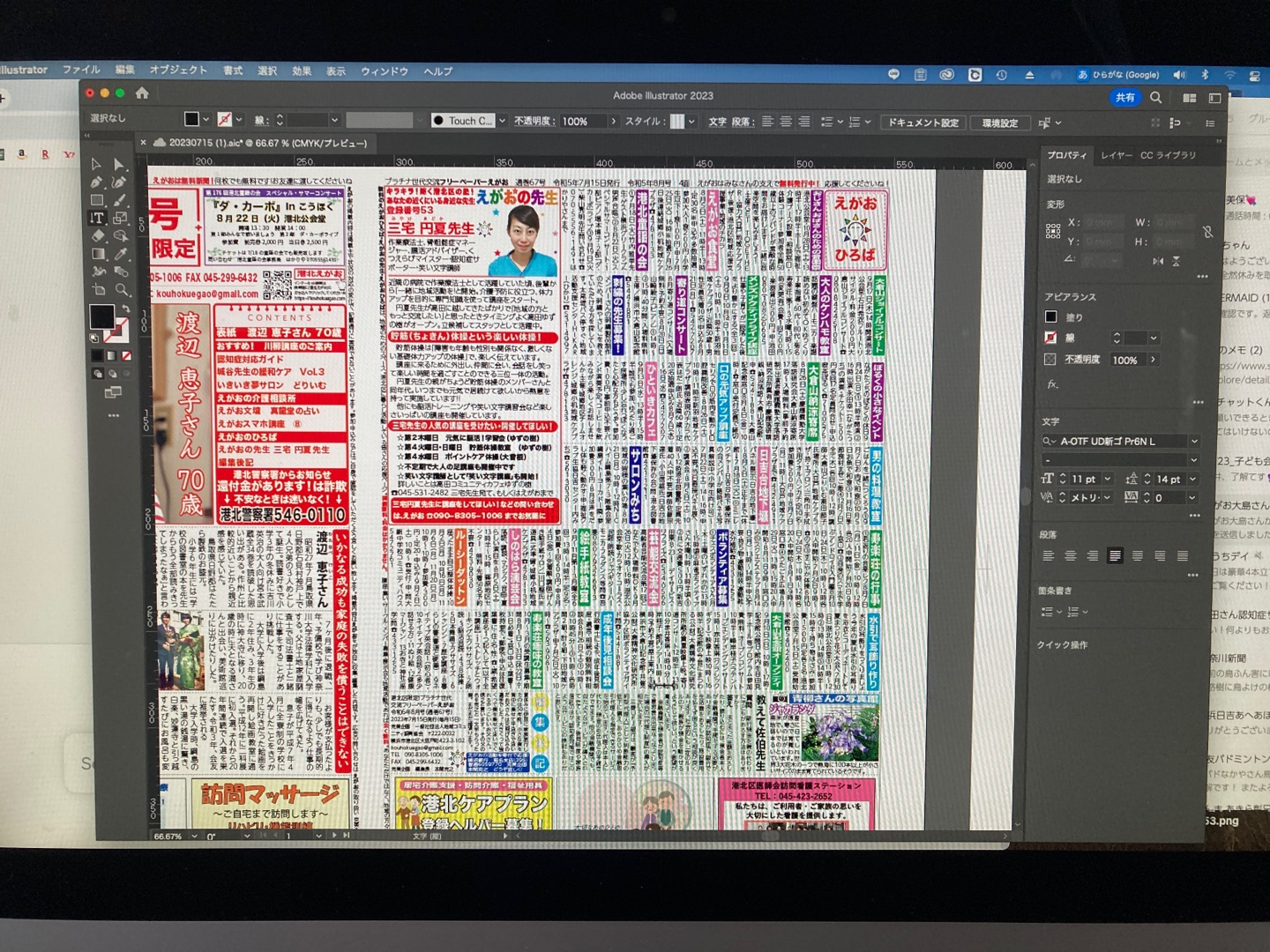Pick the Eyedropper tool
This screenshot has width=1270, height=952.
[x=120, y=254]
